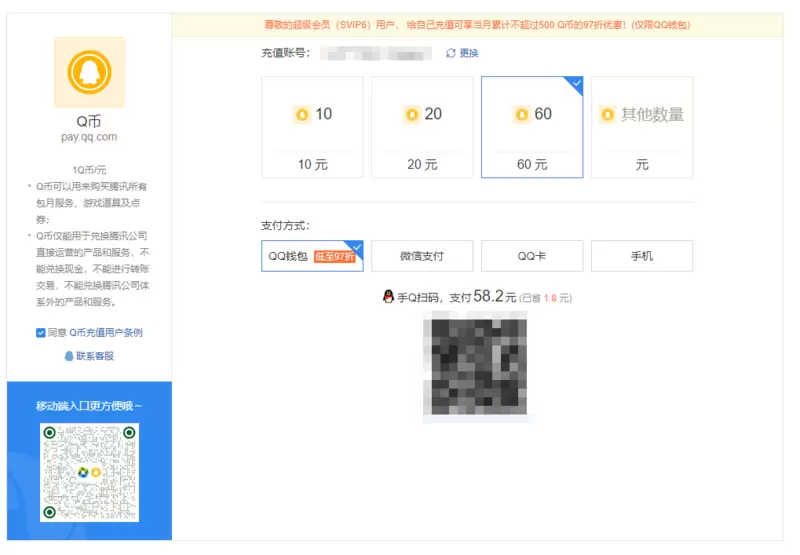Open the Q币充值用户条例 link
The image size is (800, 555).
pos(106,333)
